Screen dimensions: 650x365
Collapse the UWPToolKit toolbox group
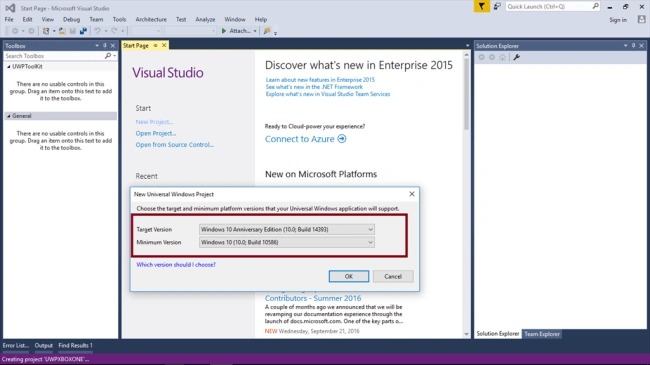pyautogui.click(x=8, y=66)
